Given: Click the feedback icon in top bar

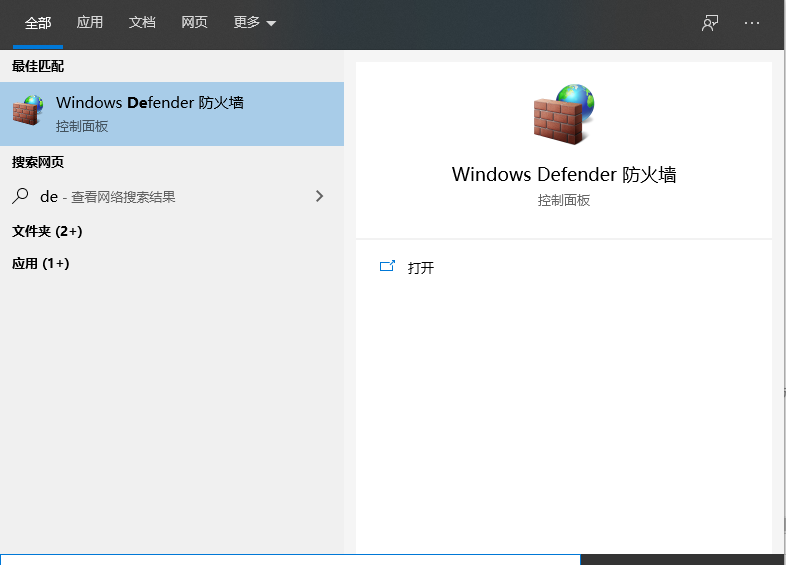Looking at the screenshot, I should [x=710, y=23].
